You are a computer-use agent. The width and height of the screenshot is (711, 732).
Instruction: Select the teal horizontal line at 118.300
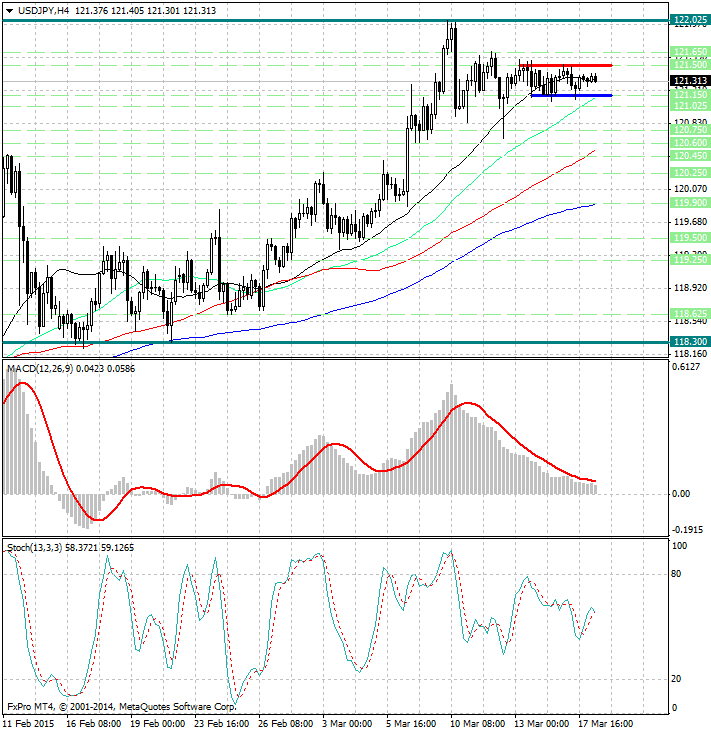tap(335, 342)
